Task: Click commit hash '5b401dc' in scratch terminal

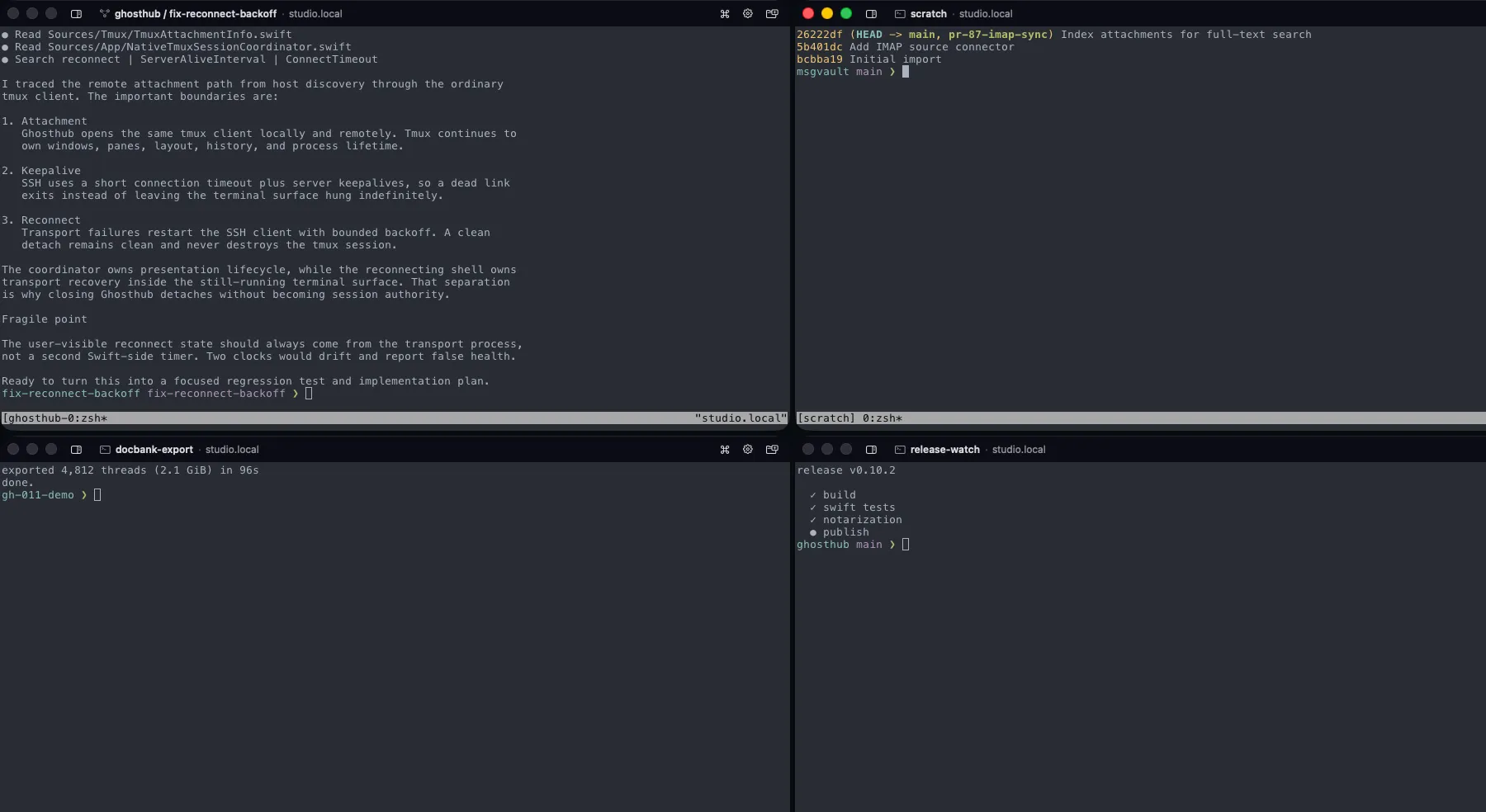Action: [820, 47]
